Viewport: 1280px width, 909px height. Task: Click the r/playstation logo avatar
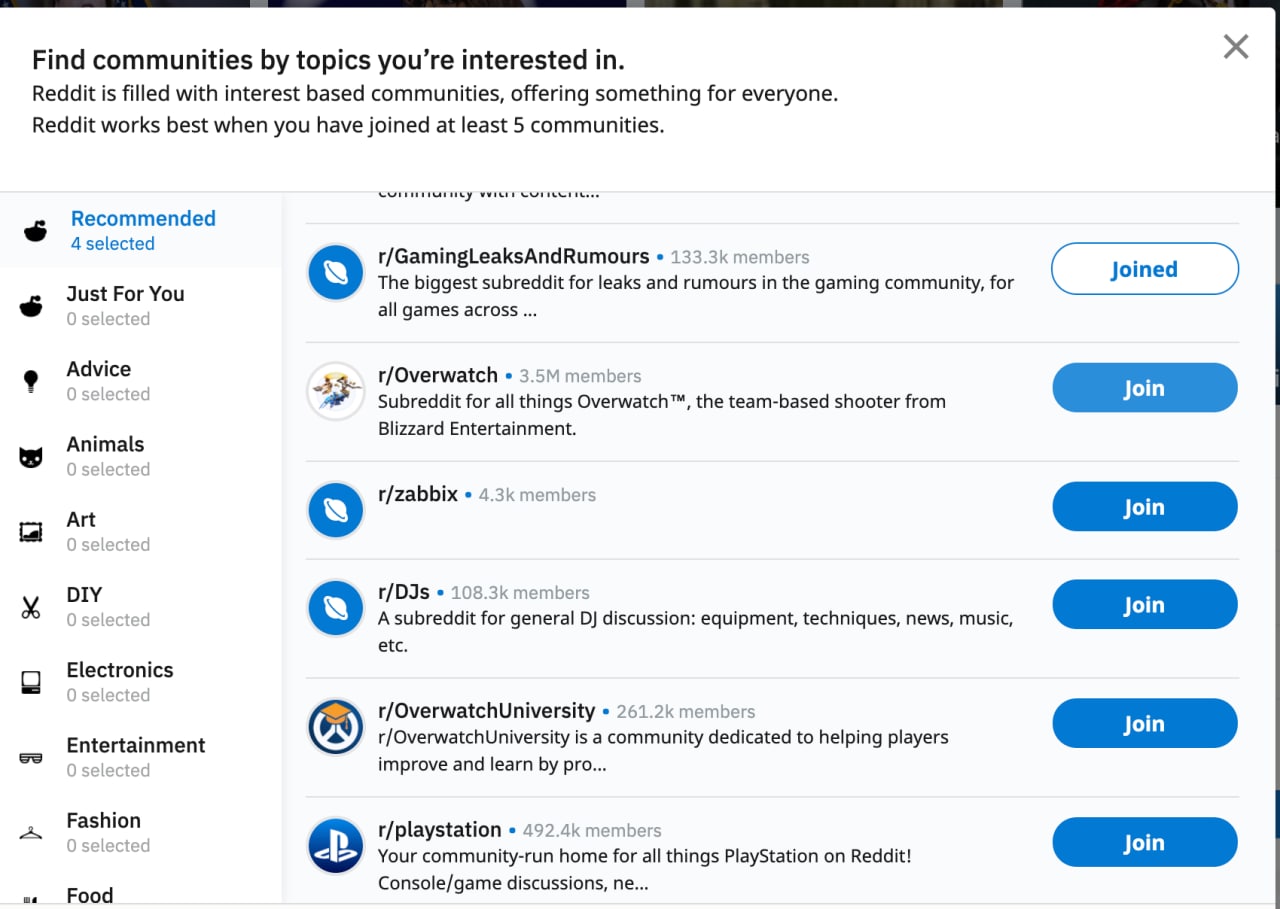pyautogui.click(x=336, y=846)
